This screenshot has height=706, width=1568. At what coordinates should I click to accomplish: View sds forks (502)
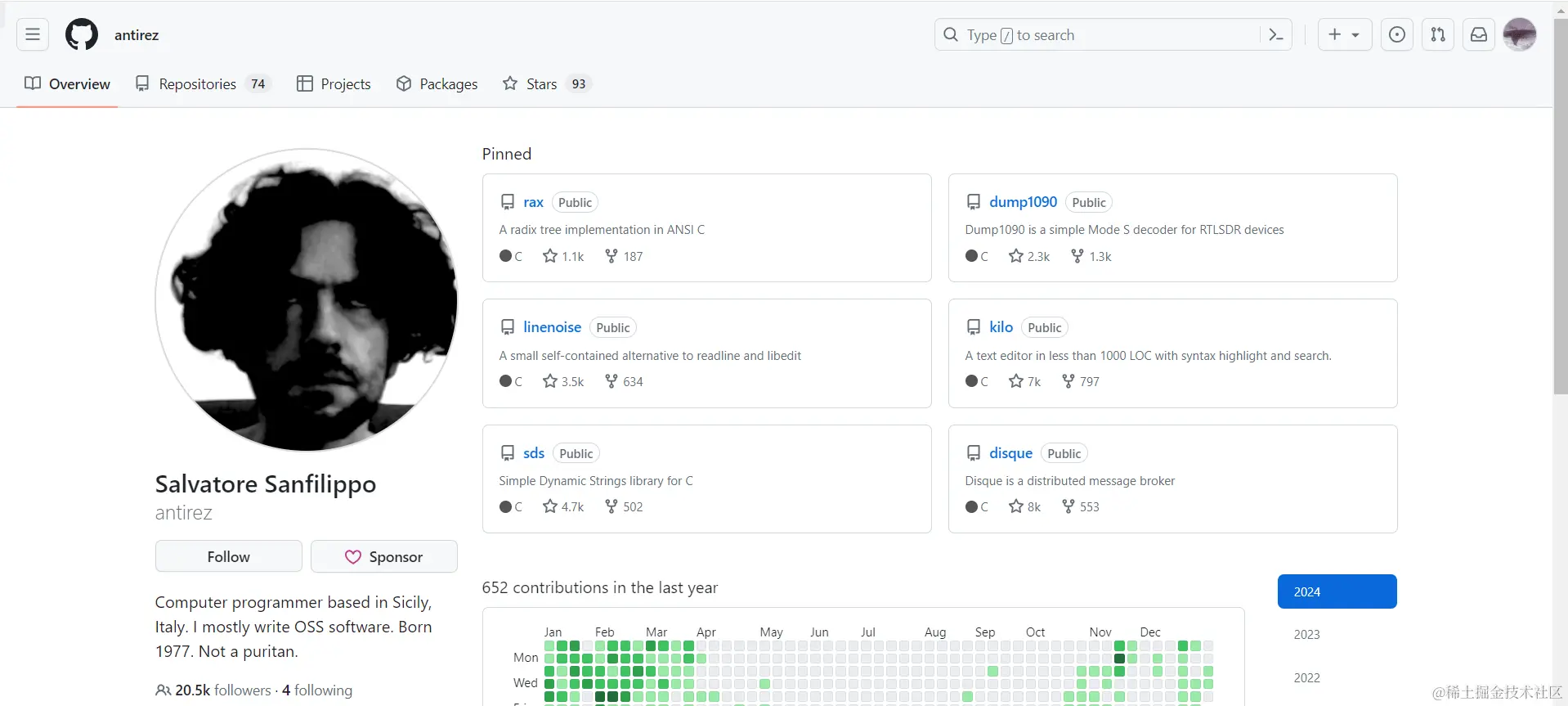[624, 506]
